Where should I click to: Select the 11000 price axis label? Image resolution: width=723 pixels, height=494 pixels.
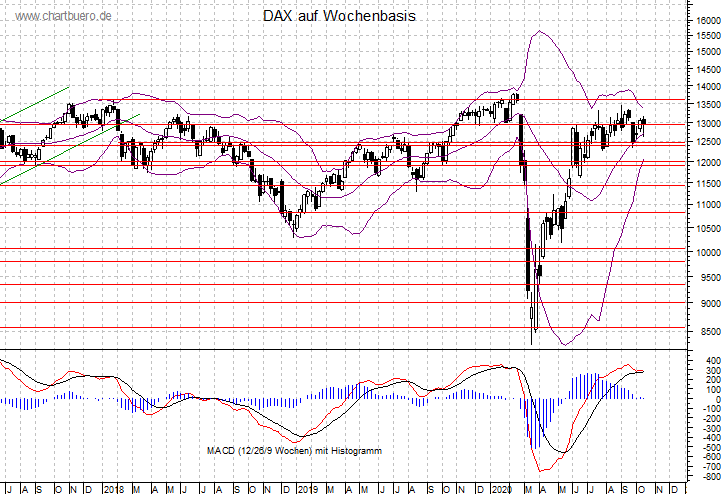(x=709, y=205)
